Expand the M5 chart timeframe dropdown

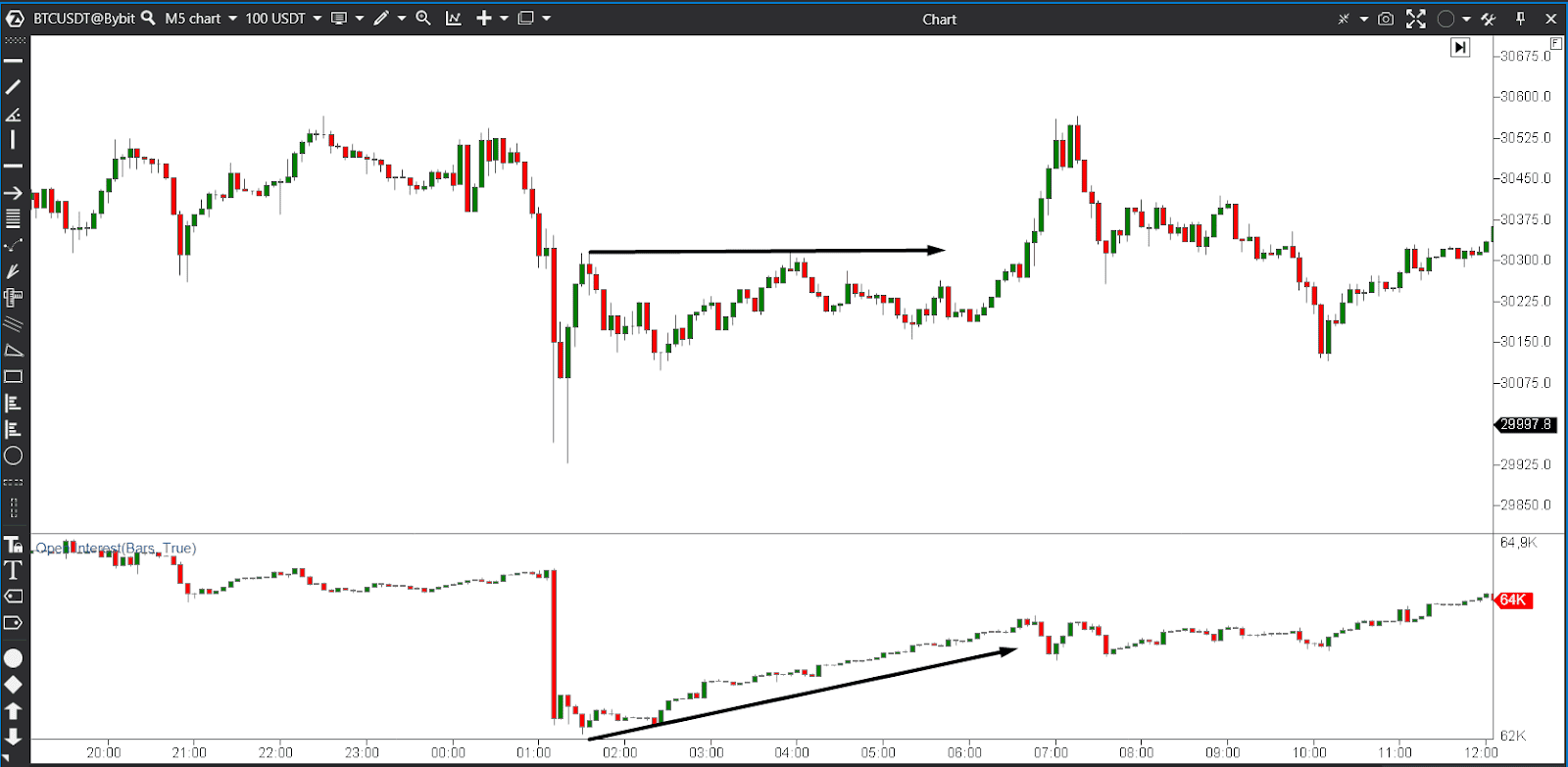(x=232, y=19)
